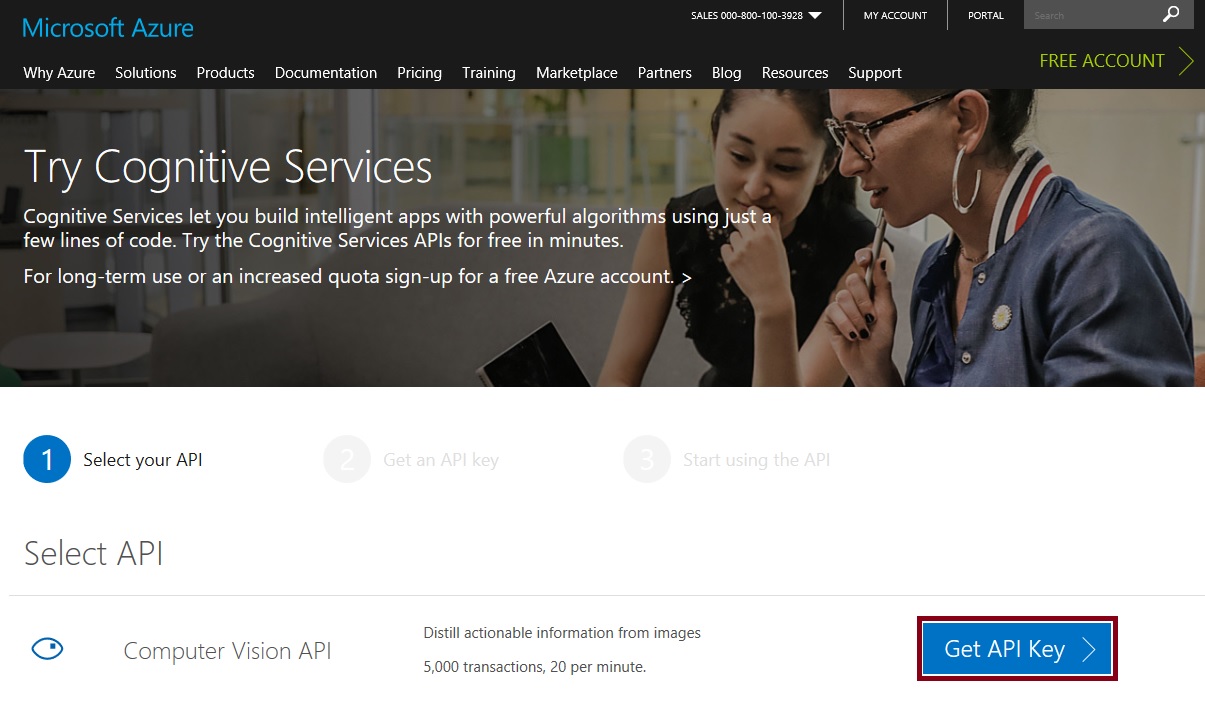The height and width of the screenshot is (717, 1205).
Task: Open the Portal link
Action: (x=985, y=16)
